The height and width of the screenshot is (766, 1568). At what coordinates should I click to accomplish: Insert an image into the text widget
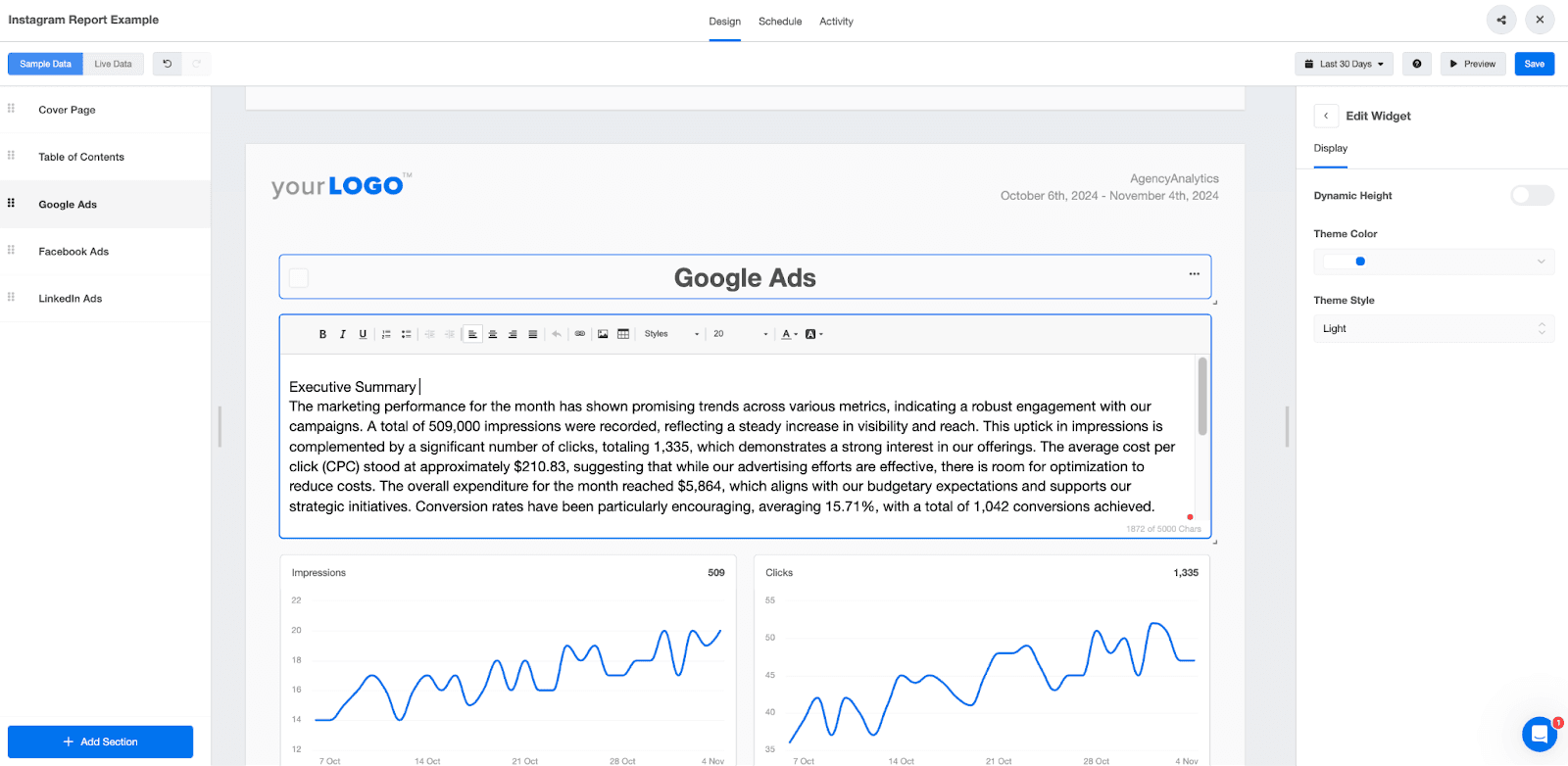(605, 333)
